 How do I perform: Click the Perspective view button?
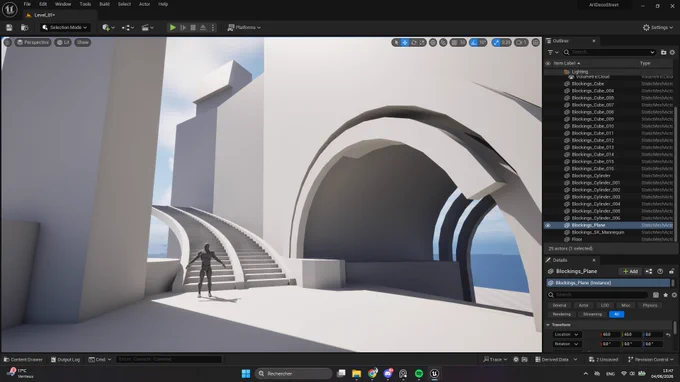point(33,42)
